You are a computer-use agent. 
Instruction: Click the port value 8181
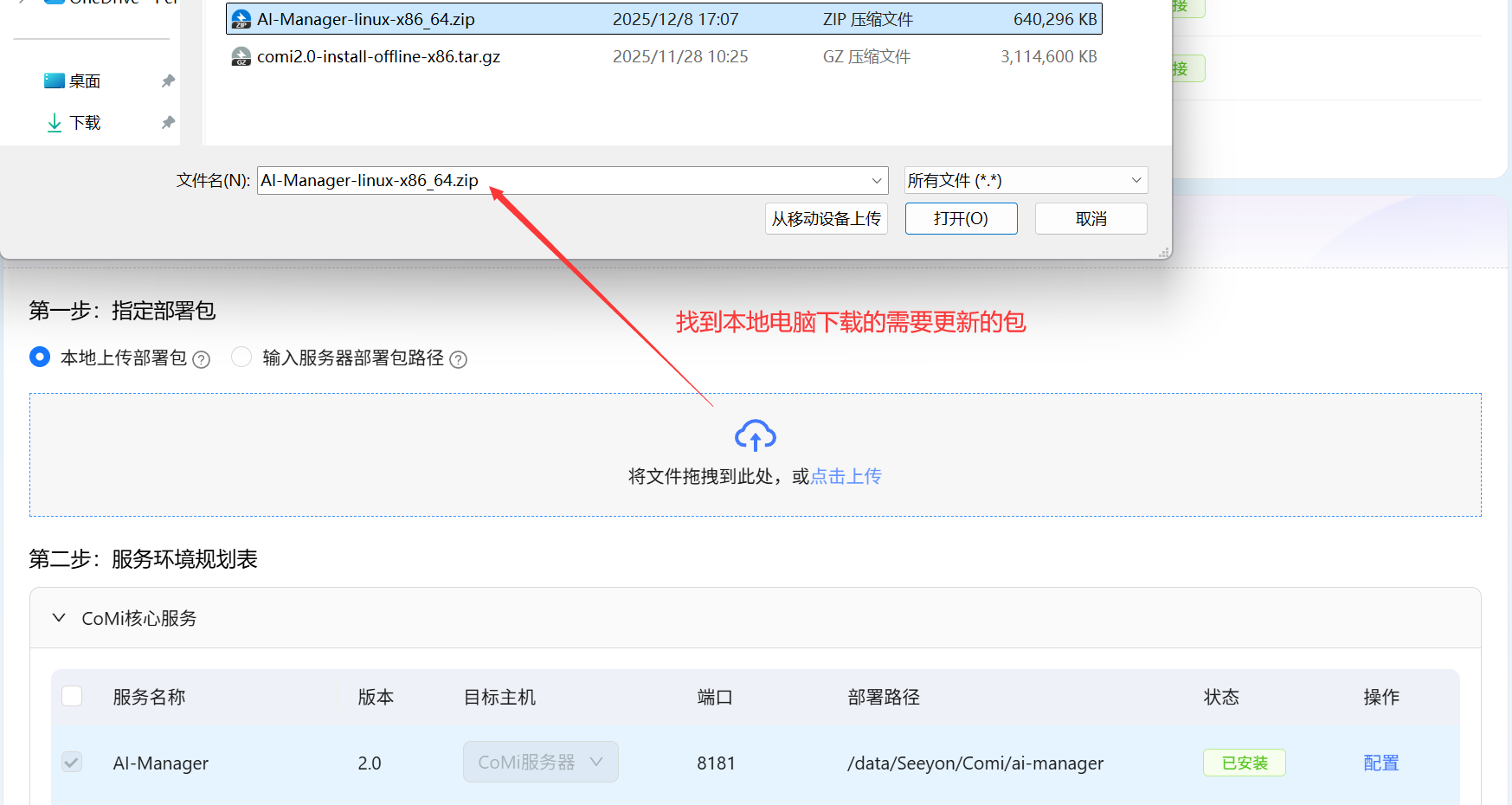coord(716,763)
